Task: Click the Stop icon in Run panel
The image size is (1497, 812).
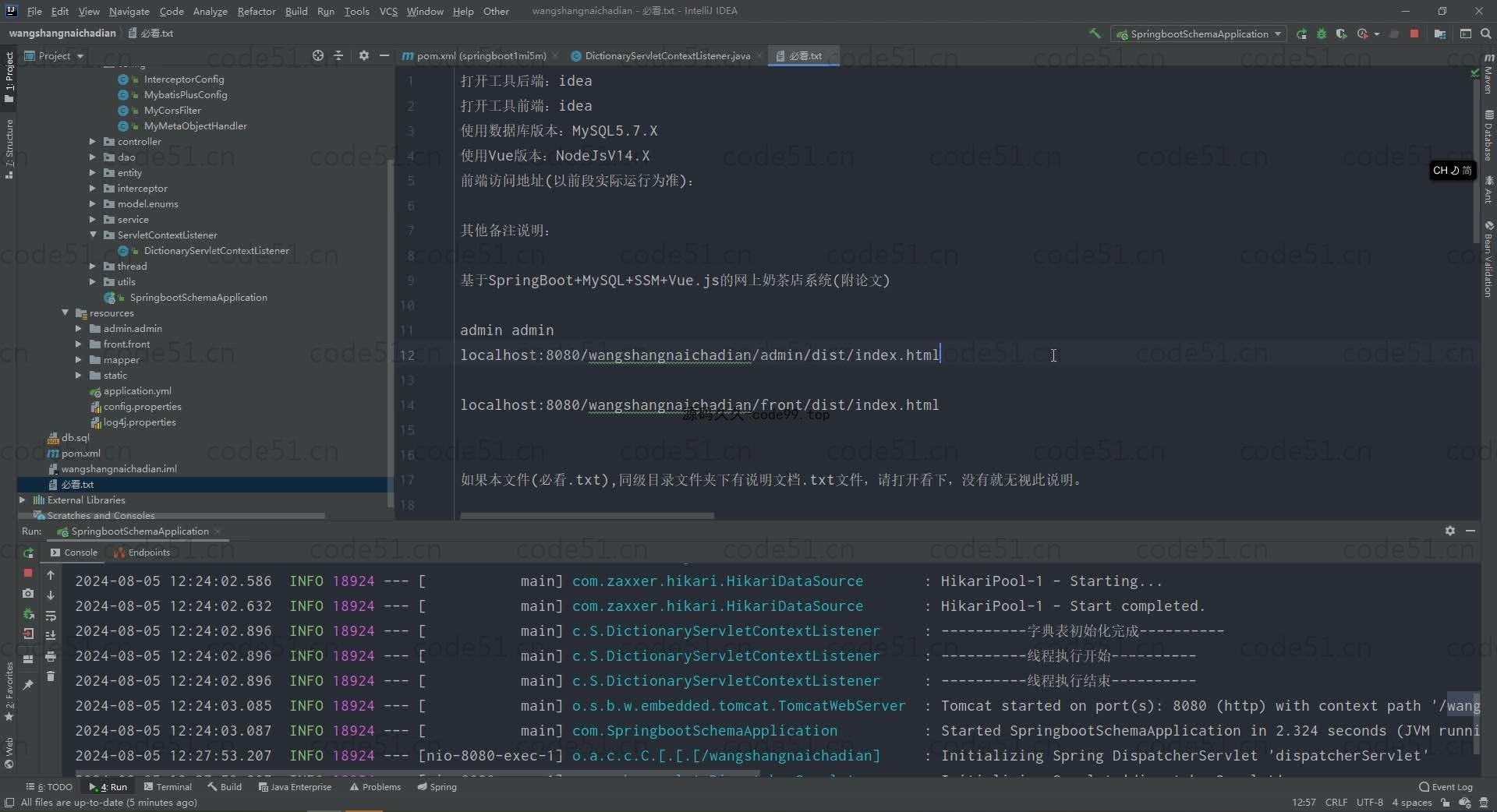Action: coord(28,573)
